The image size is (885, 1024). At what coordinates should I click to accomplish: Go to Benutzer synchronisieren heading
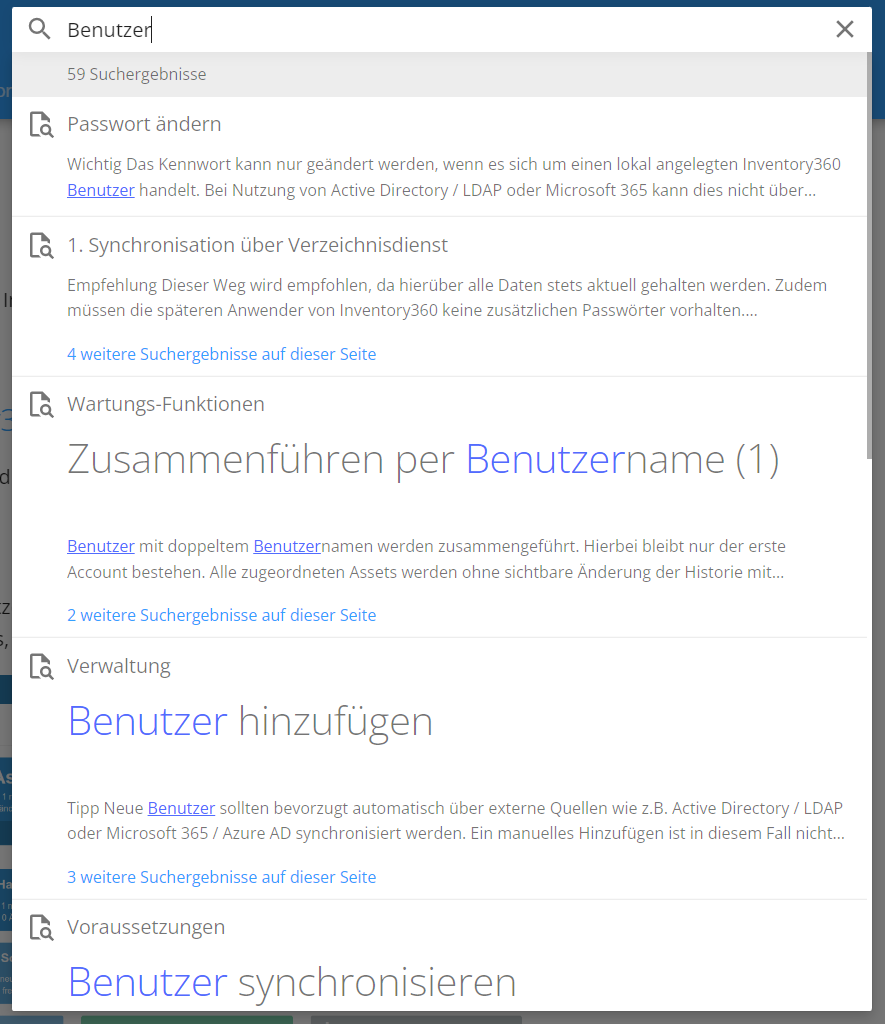[292, 982]
